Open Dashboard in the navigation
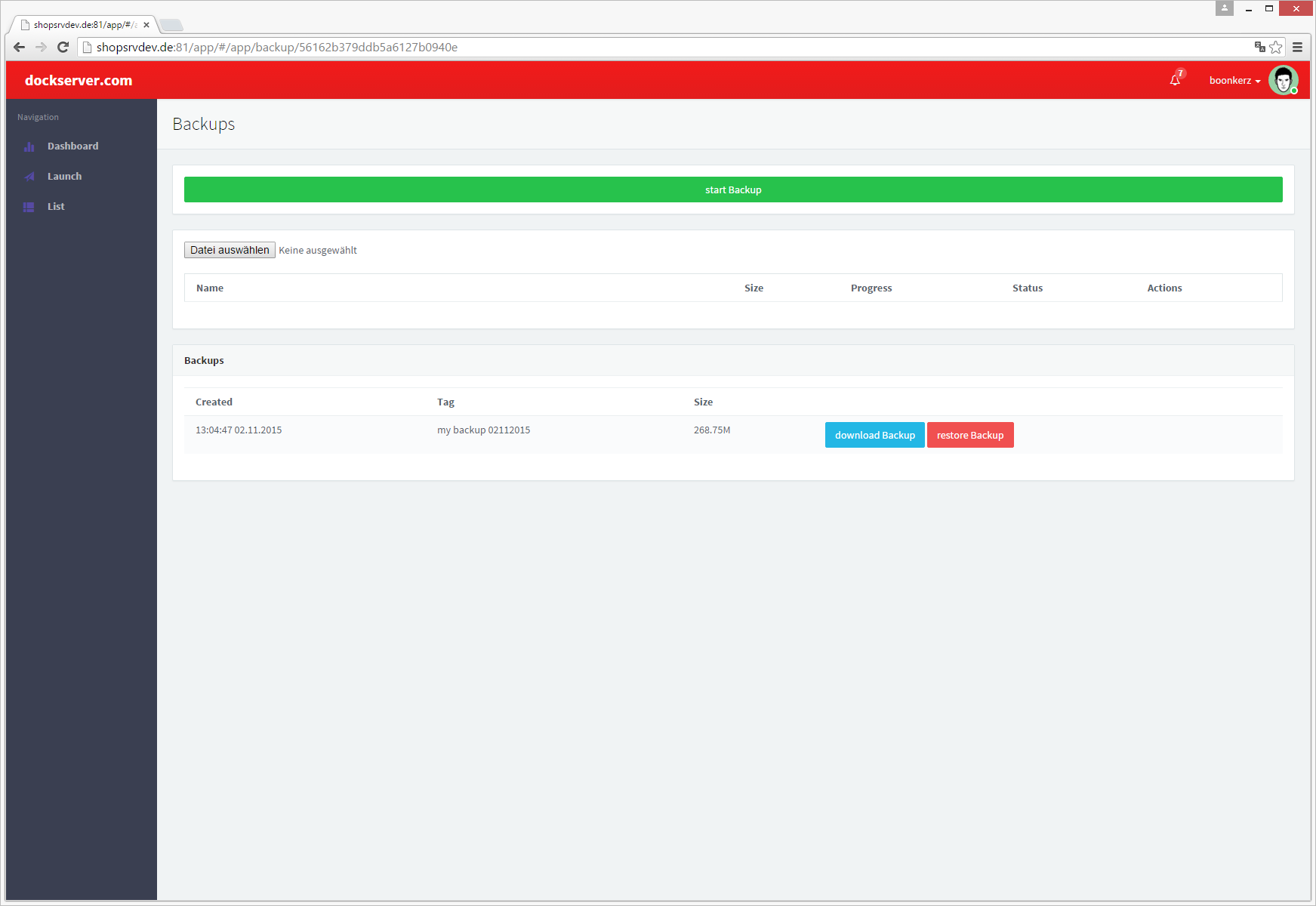 point(72,146)
